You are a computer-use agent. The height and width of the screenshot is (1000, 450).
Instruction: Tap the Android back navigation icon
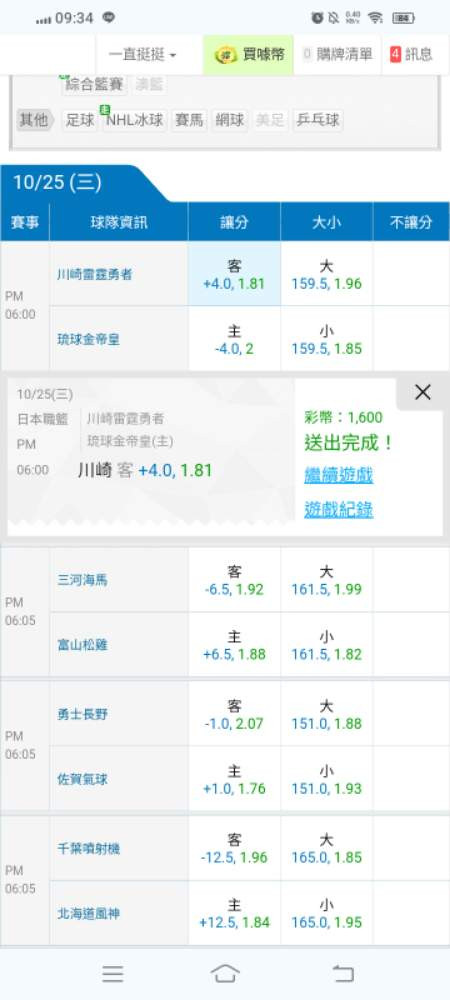point(343,973)
